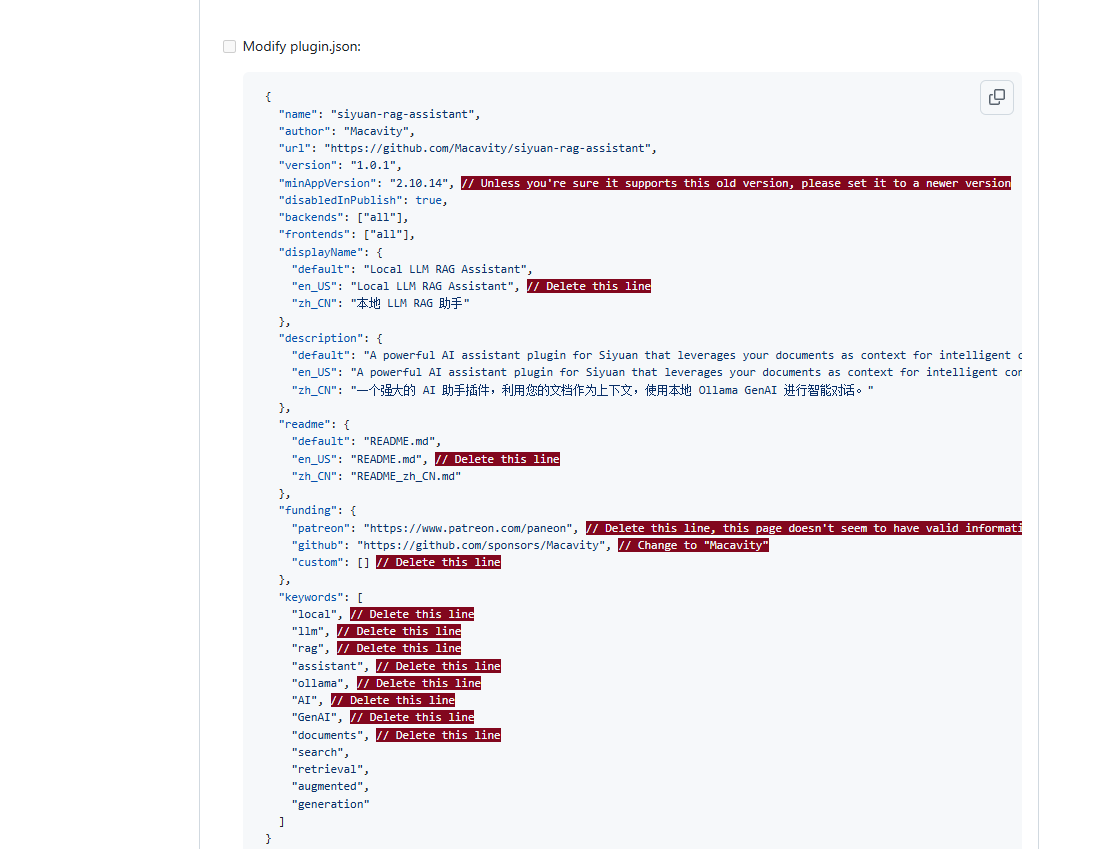The image size is (1116, 849).
Task: Click the "author": "Macavity" line
Action: (347, 131)
